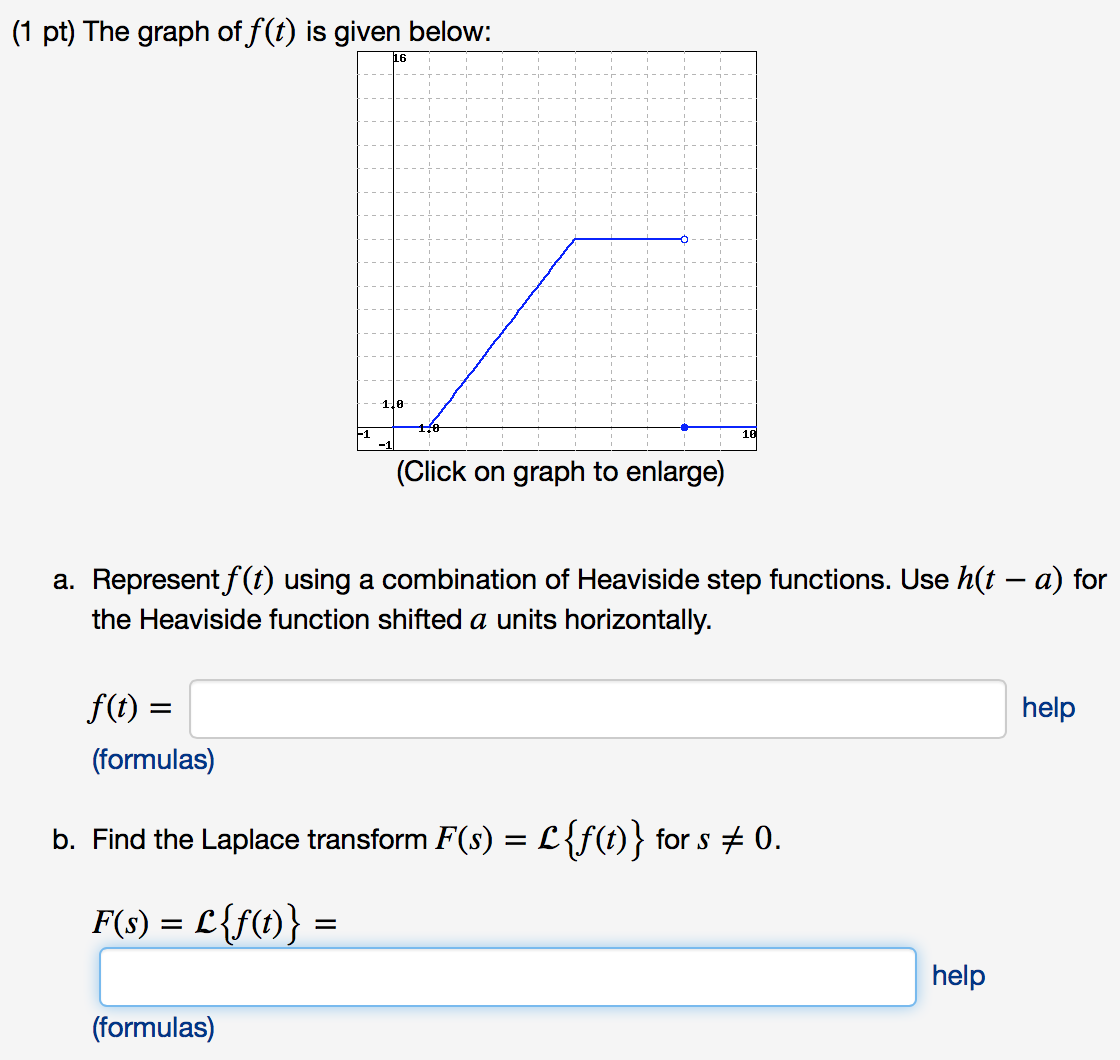Image resolution: width=1120 pixels, height=1060 pixels.
Task: Click the (formulas) link under part a
Action: pyautogui.click(x=153, y=760)
